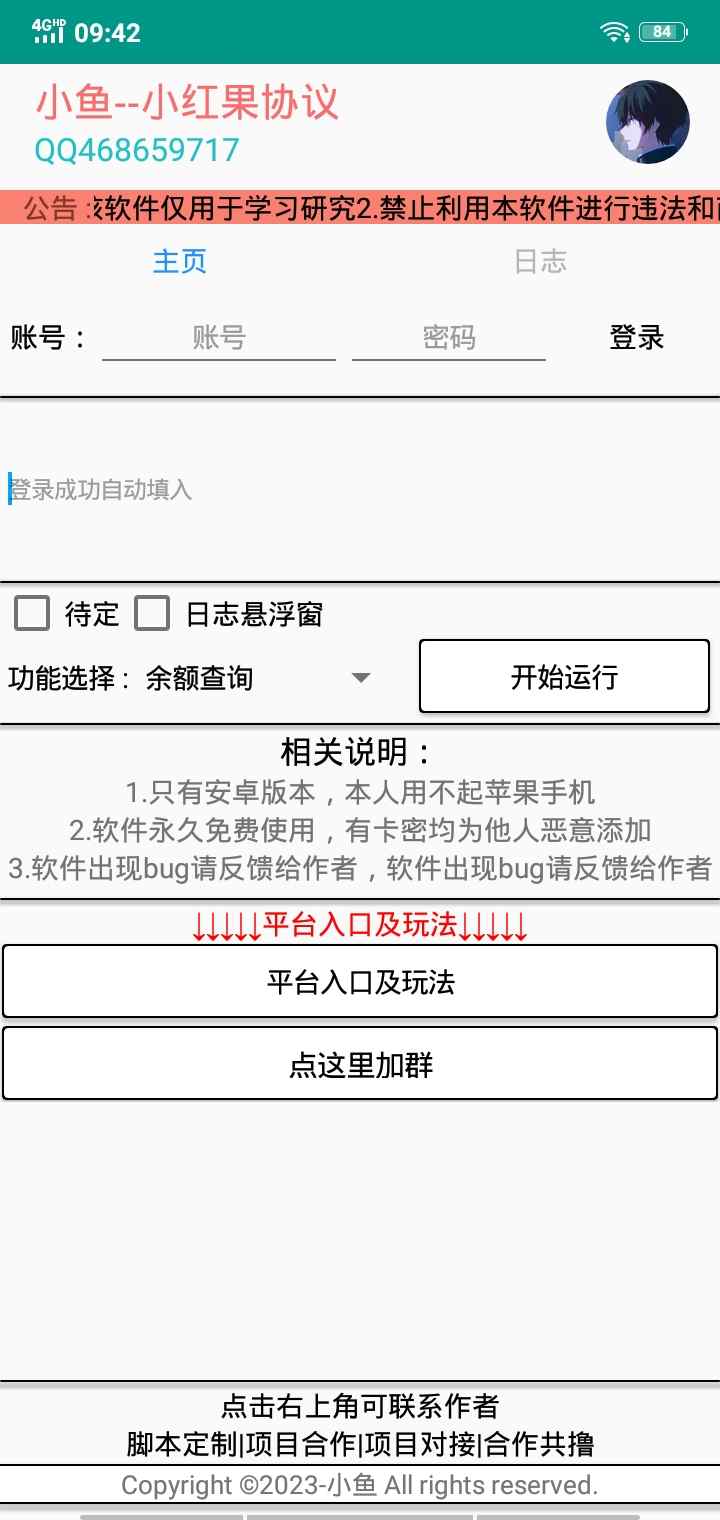Tap the scrolling 公告 announcement banner

click(x=360, y=208)
